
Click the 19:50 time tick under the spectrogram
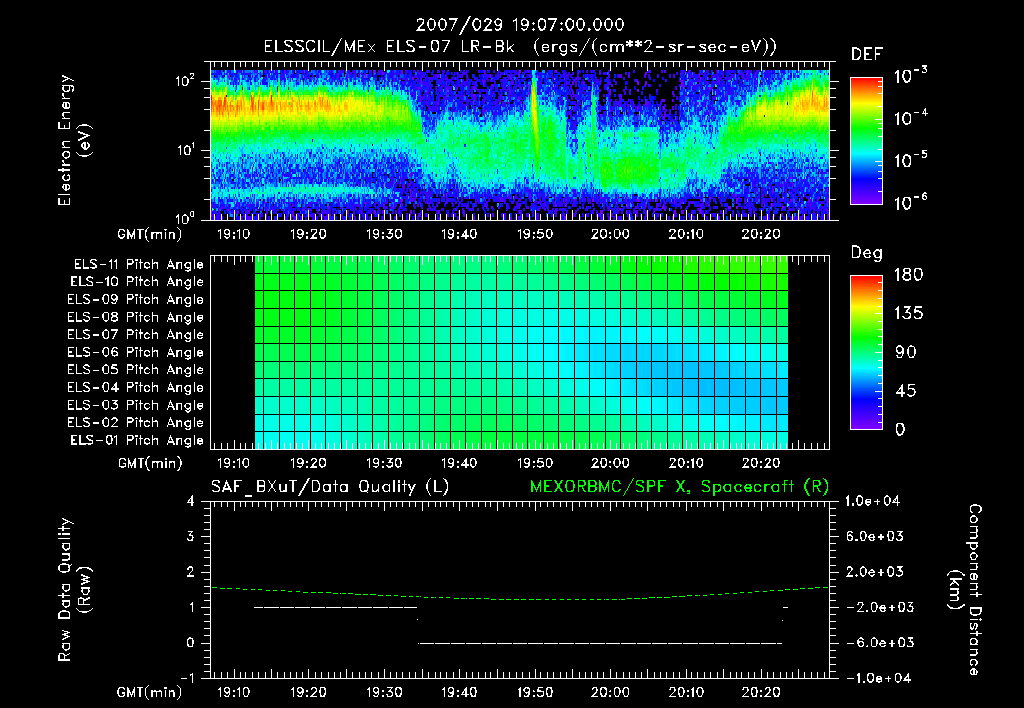pyautogui.click(x=535, y=234)
